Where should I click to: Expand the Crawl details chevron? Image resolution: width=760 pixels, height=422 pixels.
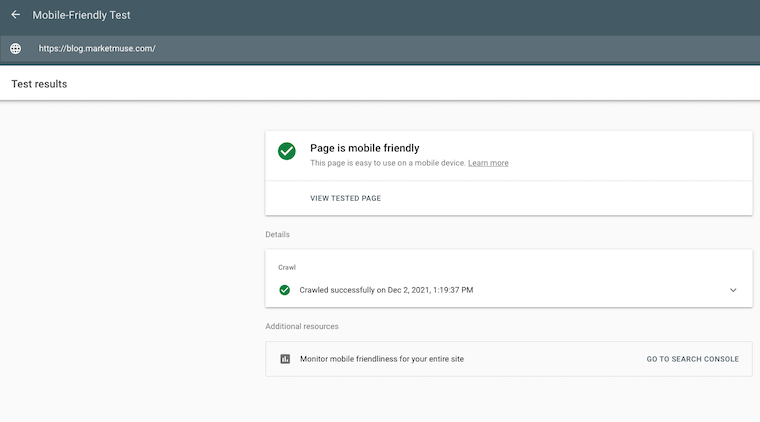733,290
